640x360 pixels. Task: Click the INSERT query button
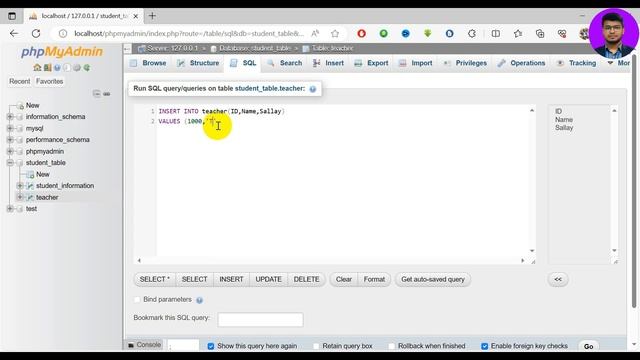tap(231, 280)
